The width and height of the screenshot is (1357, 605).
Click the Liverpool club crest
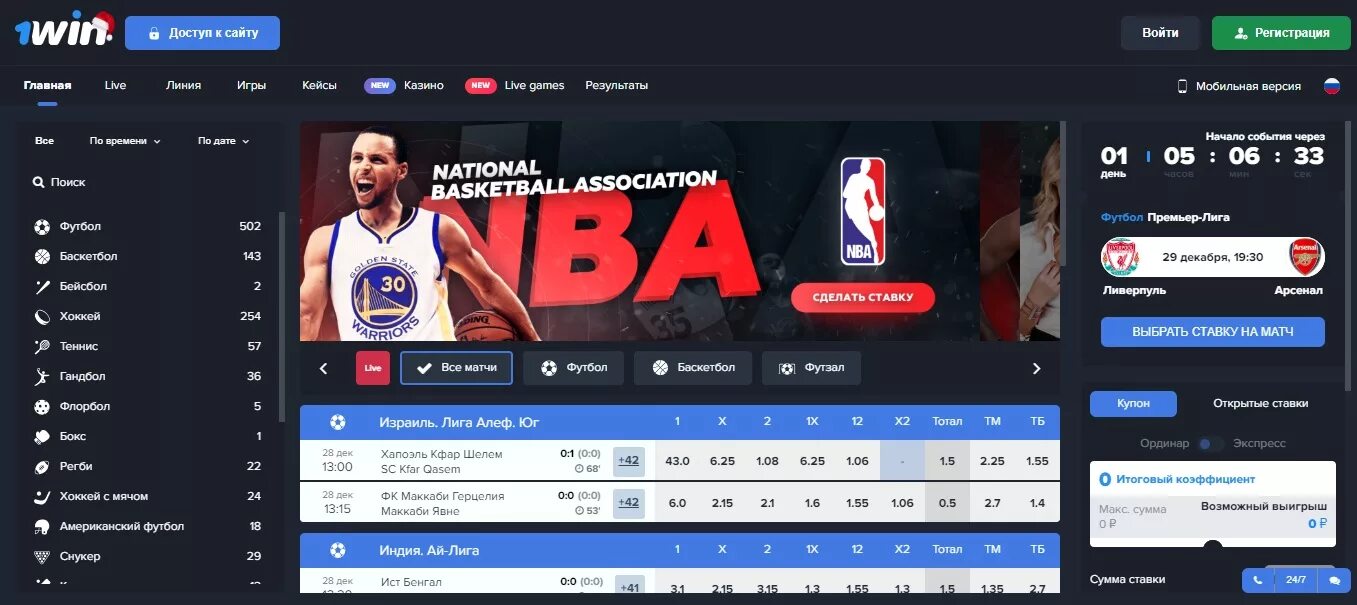coord(1120,257)
